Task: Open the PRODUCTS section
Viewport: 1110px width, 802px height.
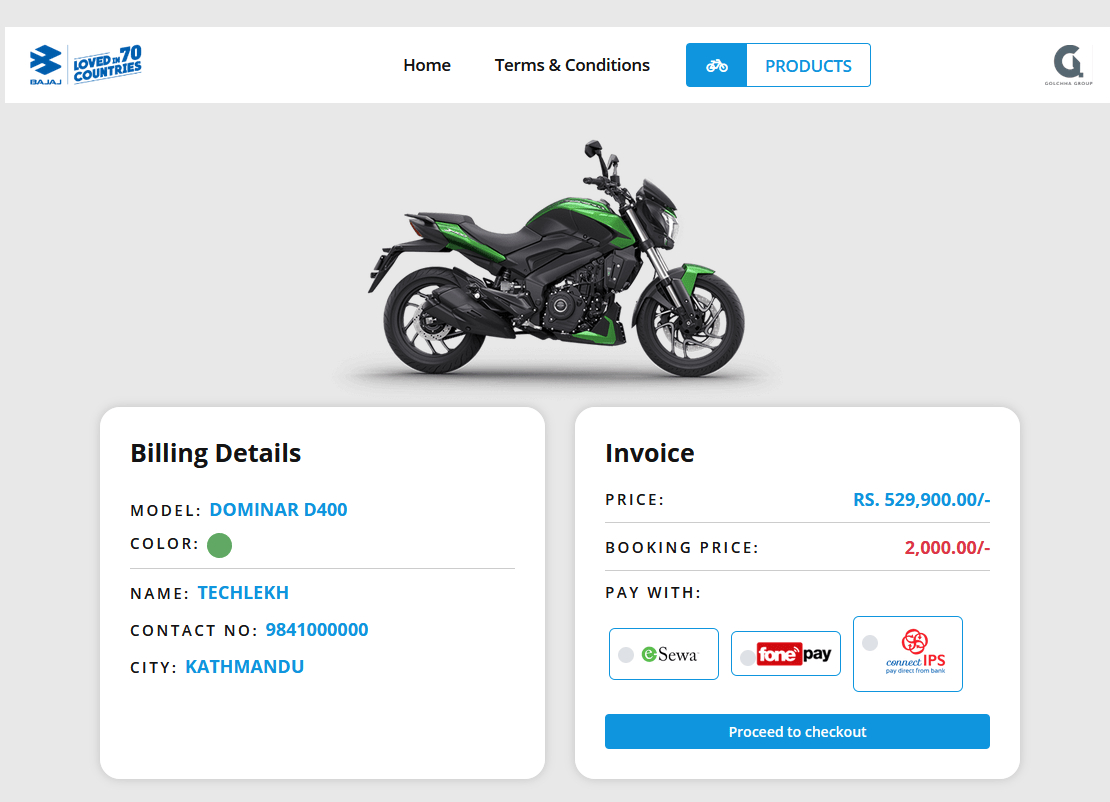Action: (x=808, y=65)
